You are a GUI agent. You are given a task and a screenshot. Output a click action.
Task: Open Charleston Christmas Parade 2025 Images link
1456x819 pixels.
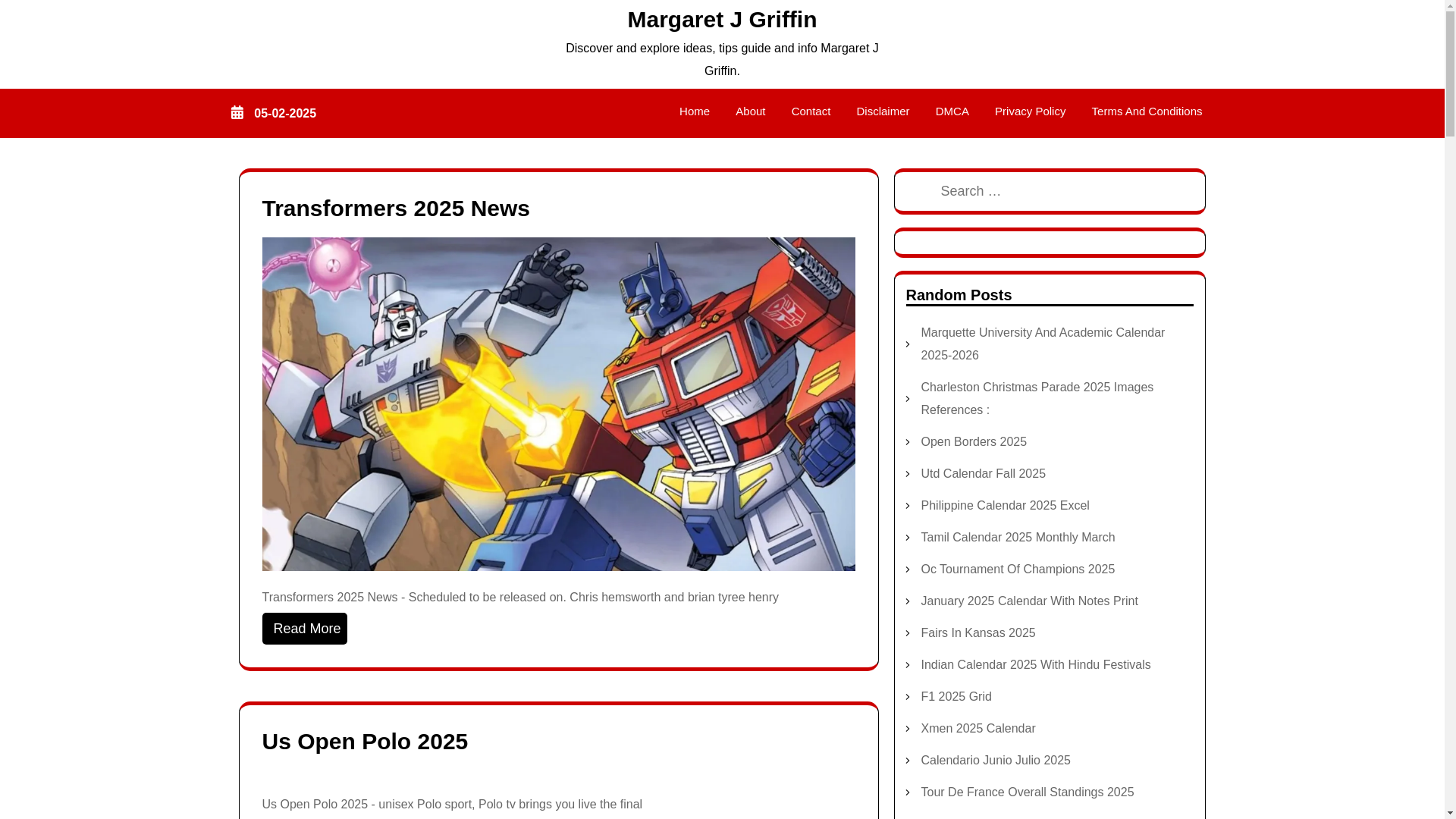(1037, 399)
